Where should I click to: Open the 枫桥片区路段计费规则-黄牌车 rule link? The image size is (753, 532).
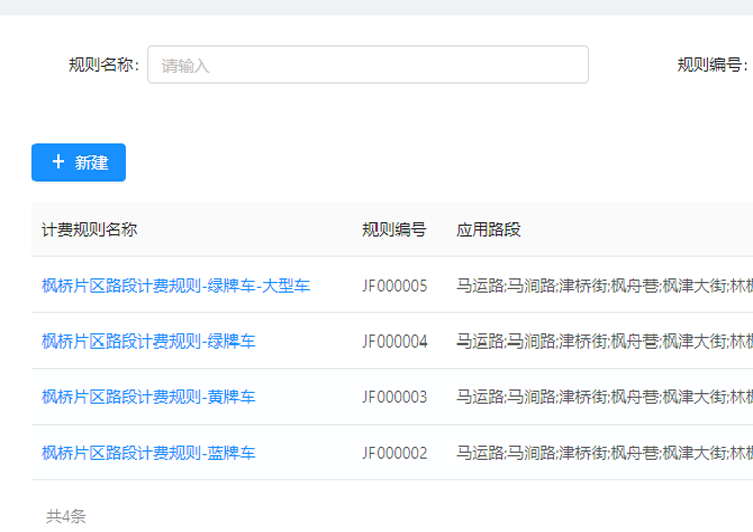(x=149, y=397)
